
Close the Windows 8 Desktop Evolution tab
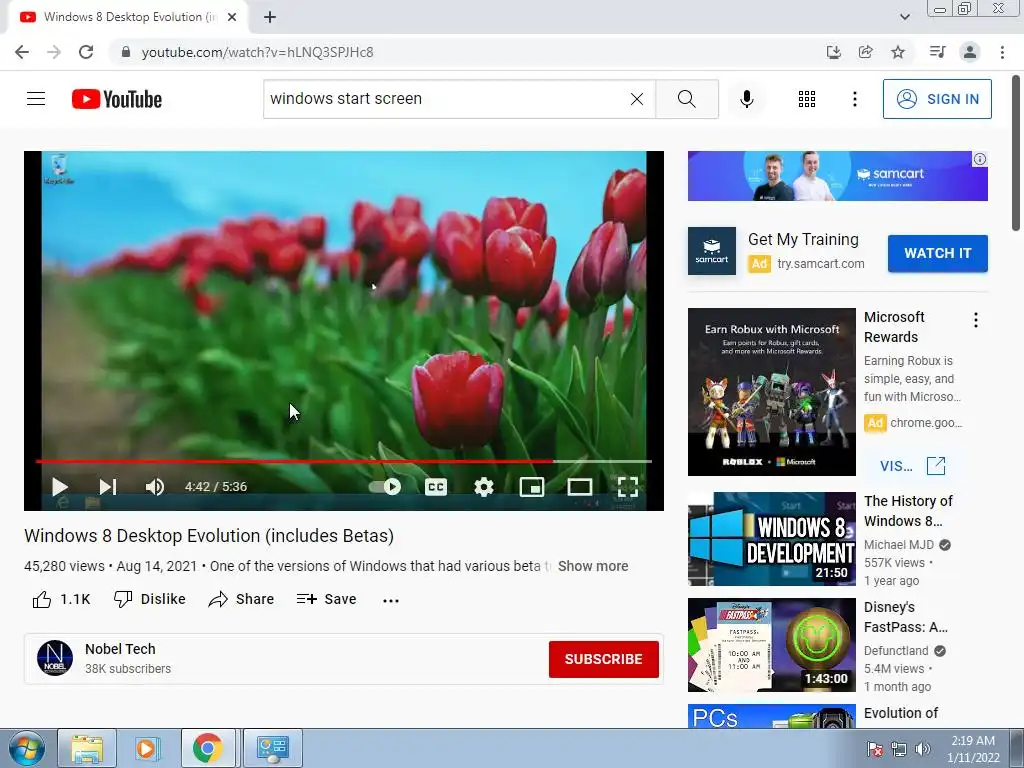(232, 18)
